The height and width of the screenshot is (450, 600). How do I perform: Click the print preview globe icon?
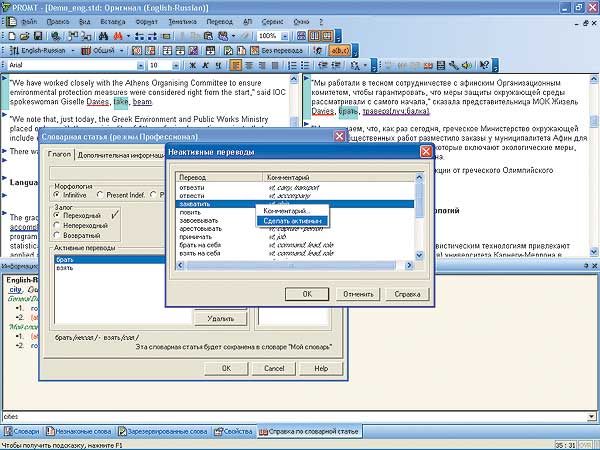click(55, 36)
